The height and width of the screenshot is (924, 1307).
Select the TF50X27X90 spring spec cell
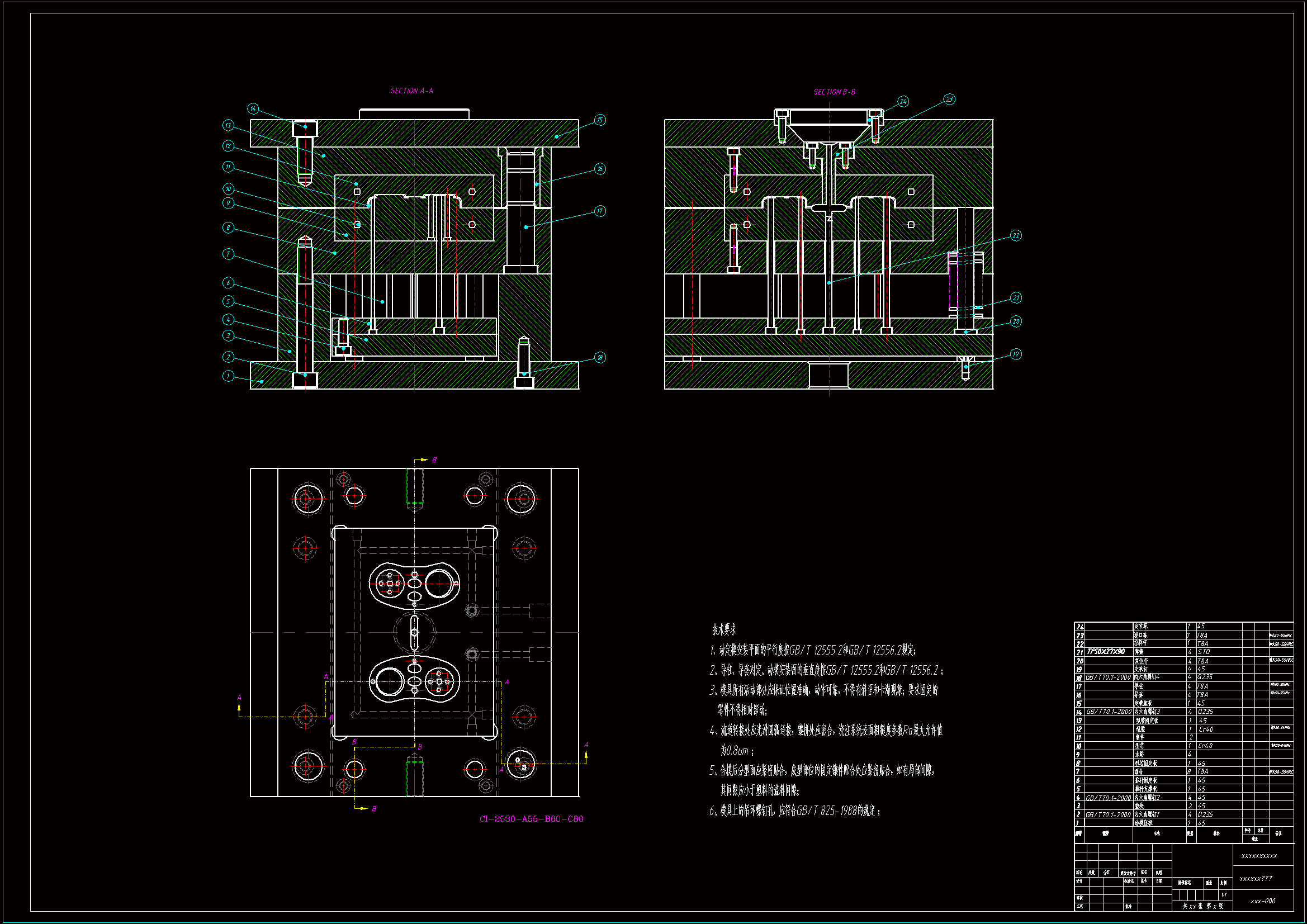1106,651
